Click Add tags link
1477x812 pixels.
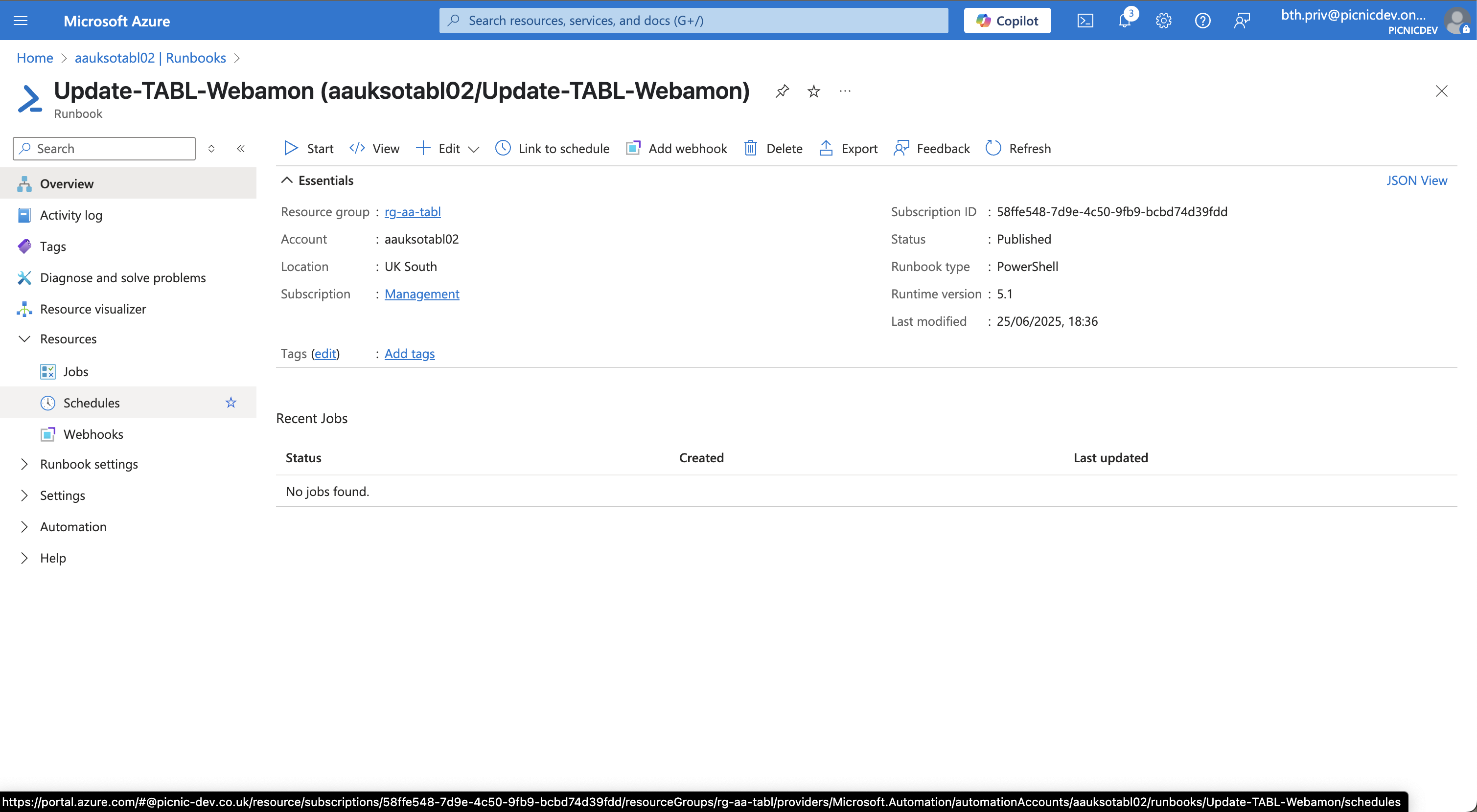[410, 354]
